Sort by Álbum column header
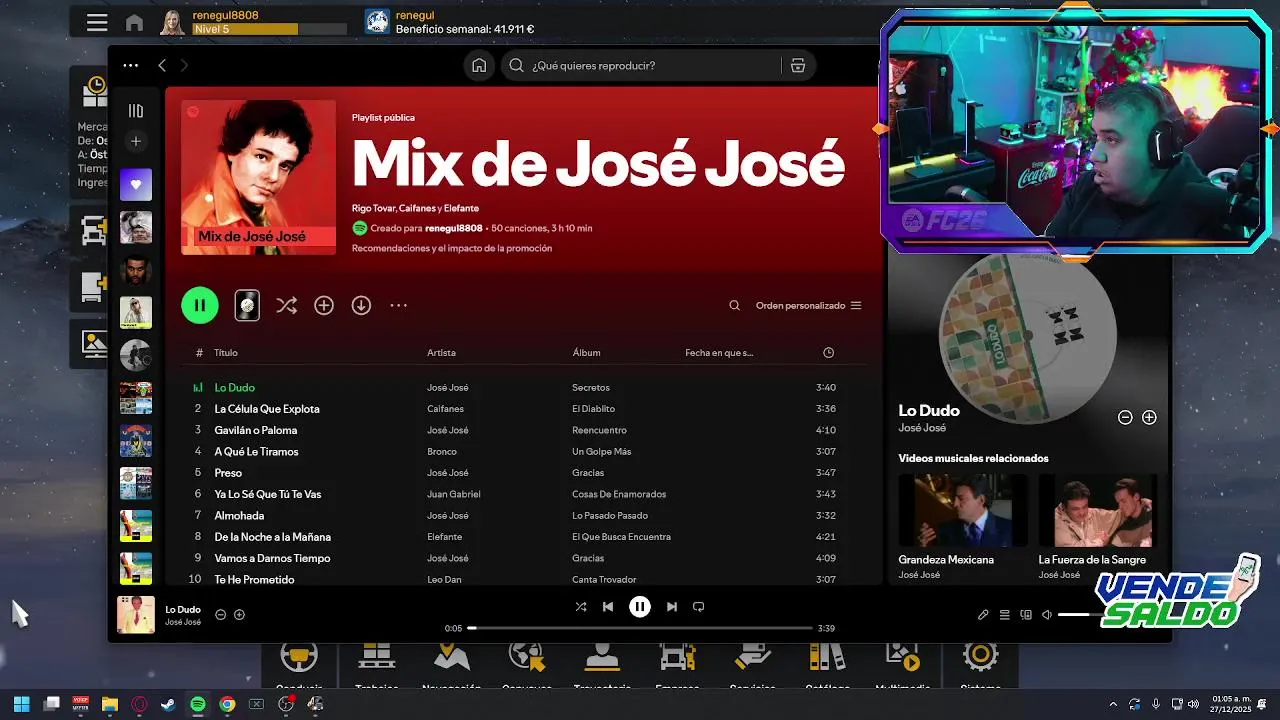1280x720 pixels. tap(586, 353)
